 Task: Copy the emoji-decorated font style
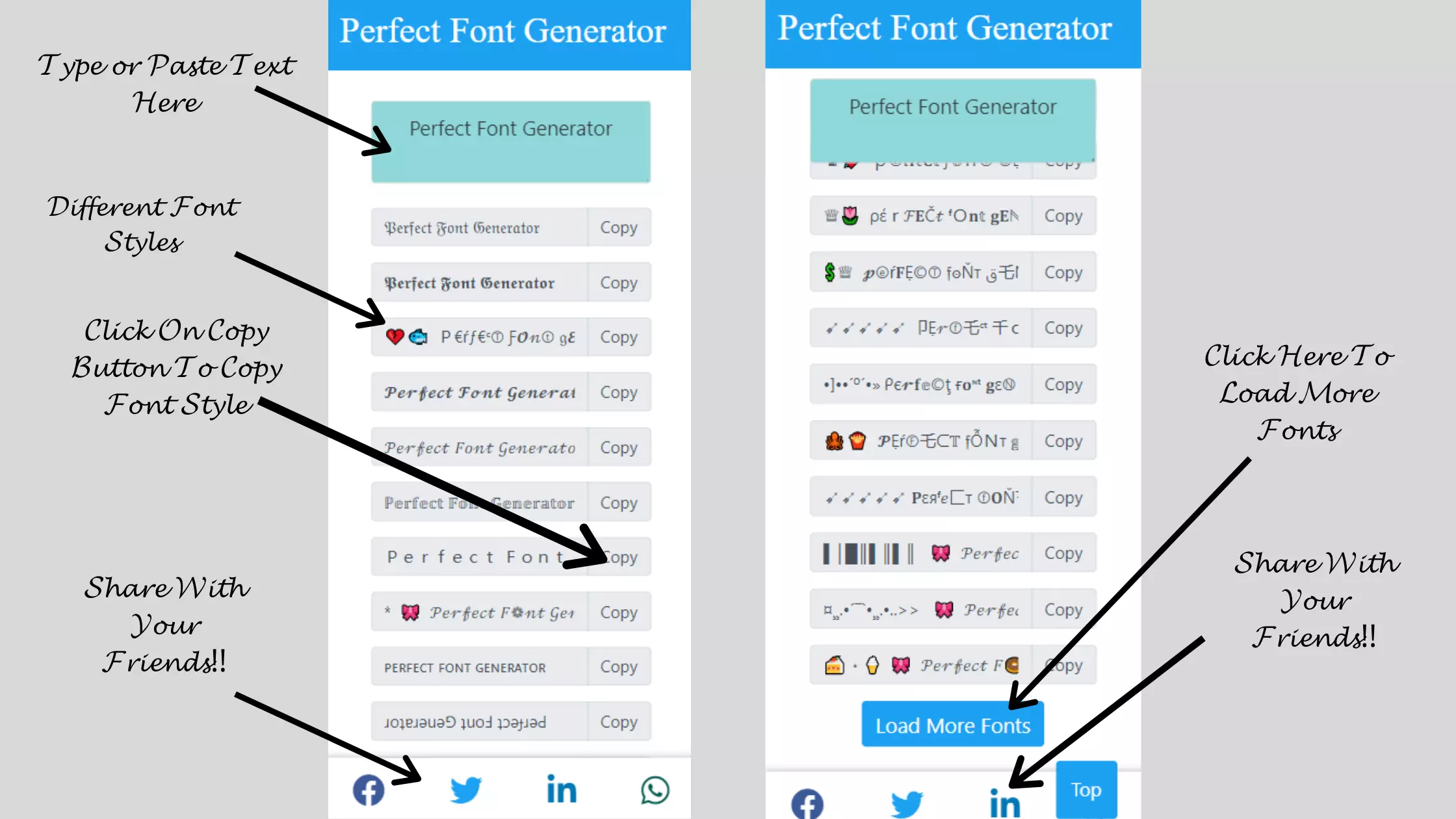pyautogui.click(x=619, y=337)
